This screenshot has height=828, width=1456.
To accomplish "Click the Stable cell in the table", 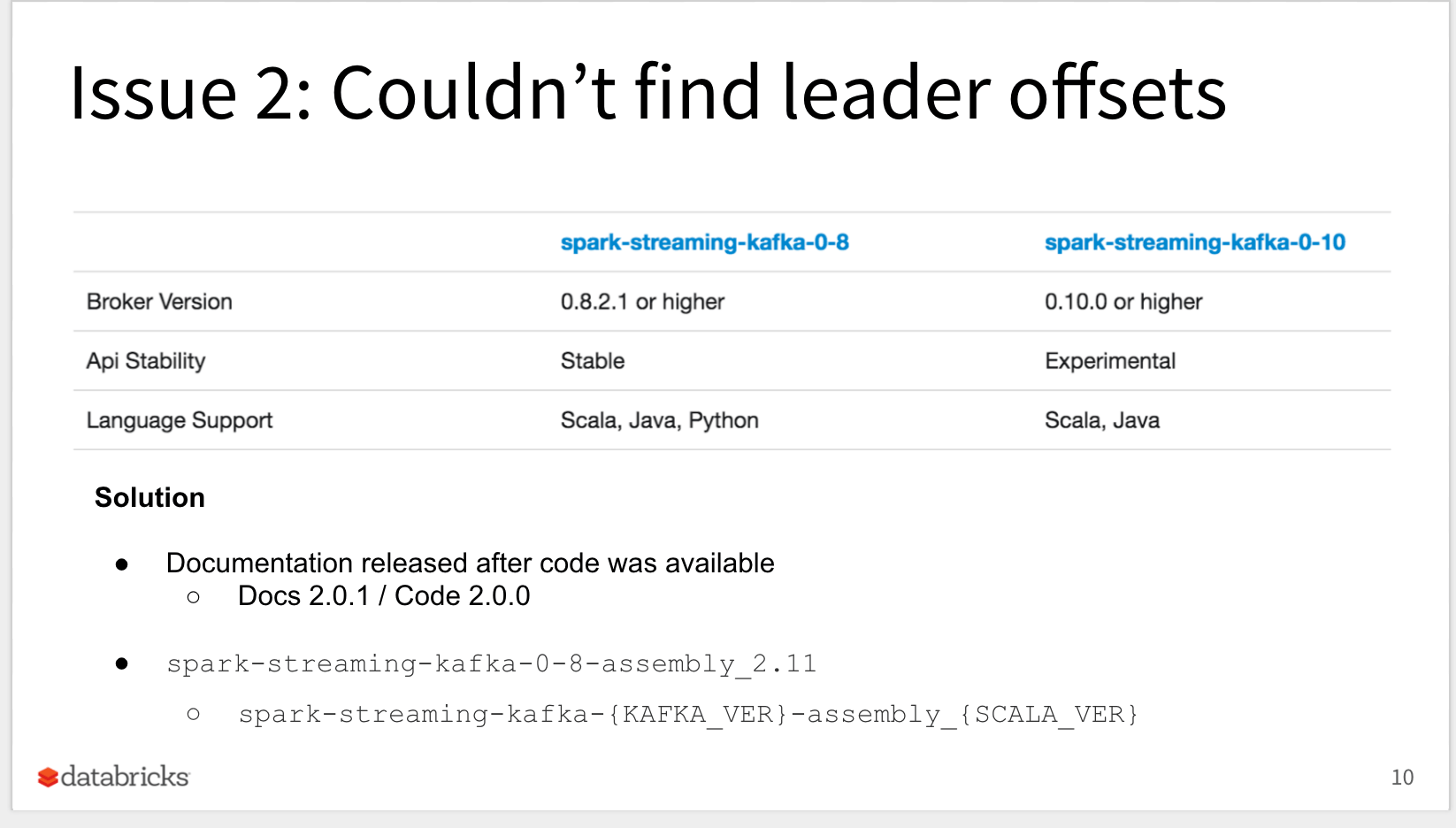I will click(x=593, y=361).
